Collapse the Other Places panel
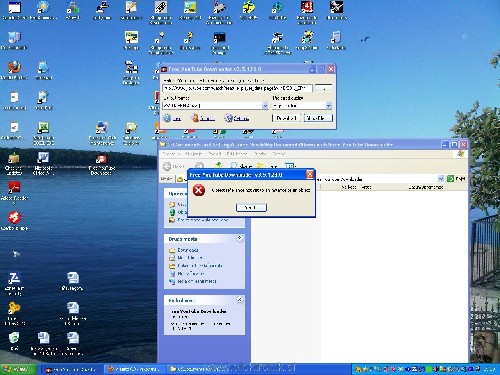500x375 pixels. 239,238
